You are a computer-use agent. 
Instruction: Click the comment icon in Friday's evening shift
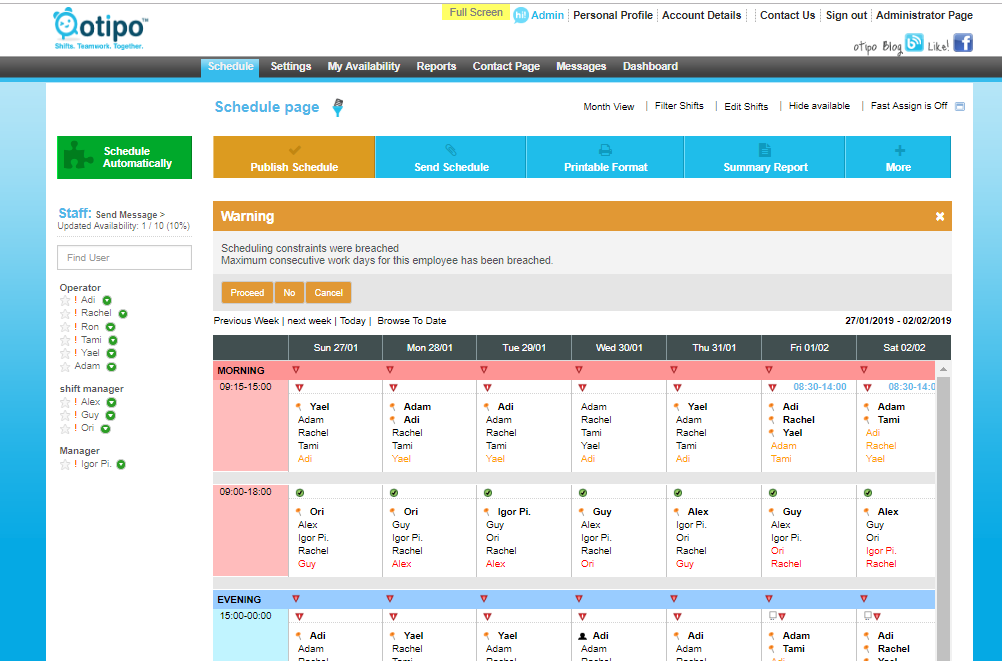tap(771, 616)
